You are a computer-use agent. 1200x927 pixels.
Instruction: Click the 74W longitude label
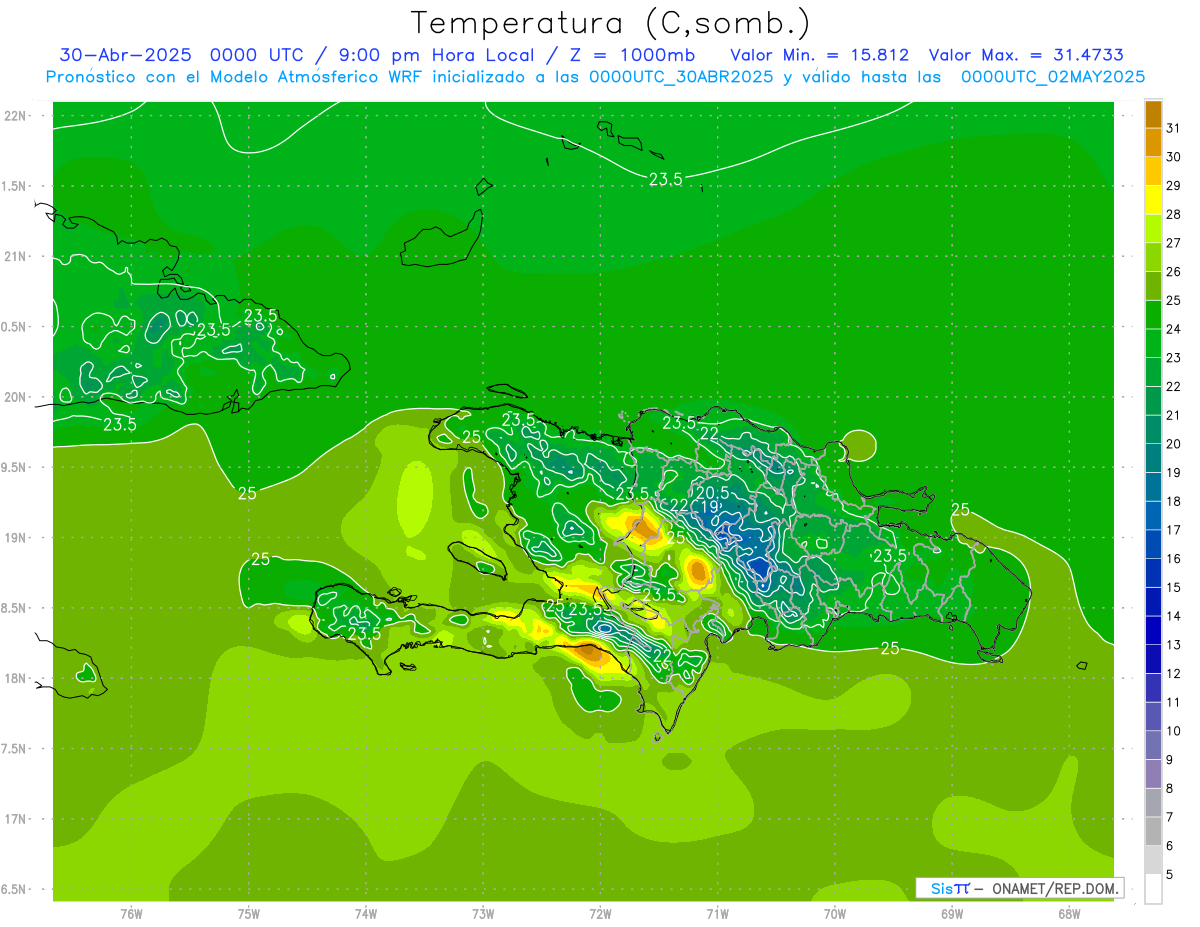(365, 914)
